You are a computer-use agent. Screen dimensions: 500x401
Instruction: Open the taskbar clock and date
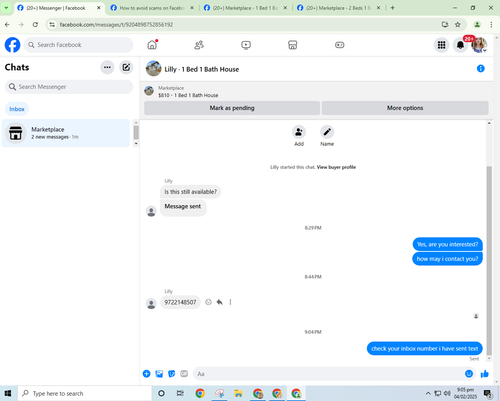[465, 393]
